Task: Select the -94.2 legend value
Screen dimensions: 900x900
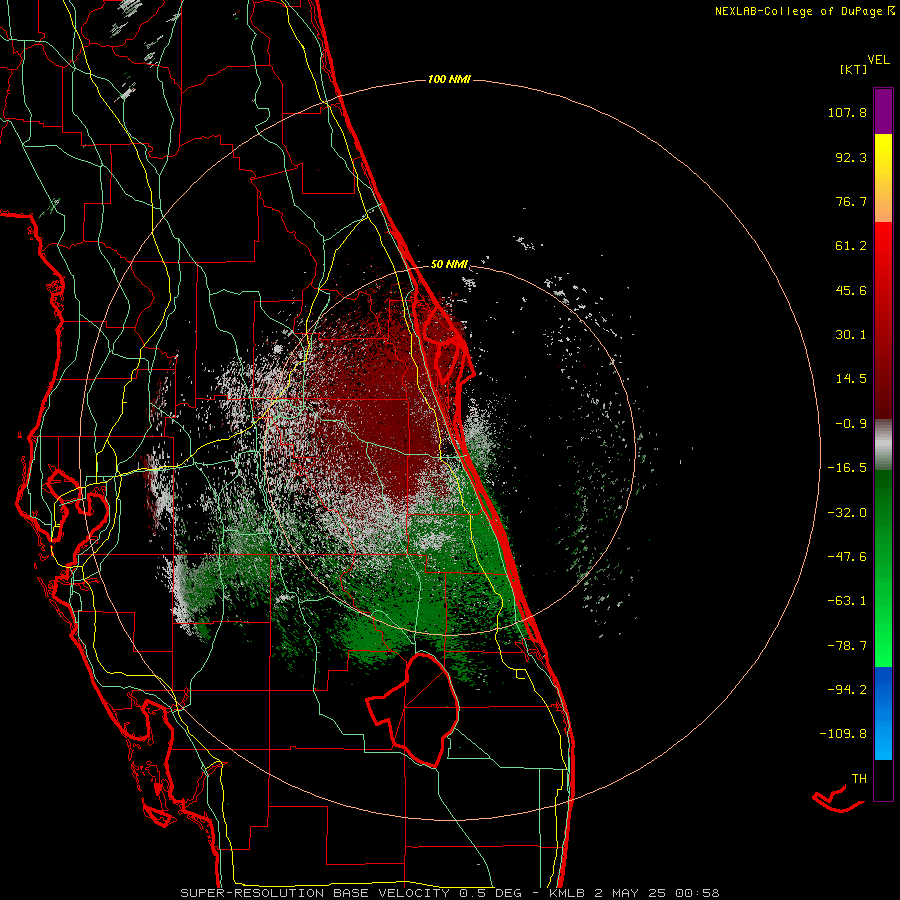Action: click(x=847, y=690)
